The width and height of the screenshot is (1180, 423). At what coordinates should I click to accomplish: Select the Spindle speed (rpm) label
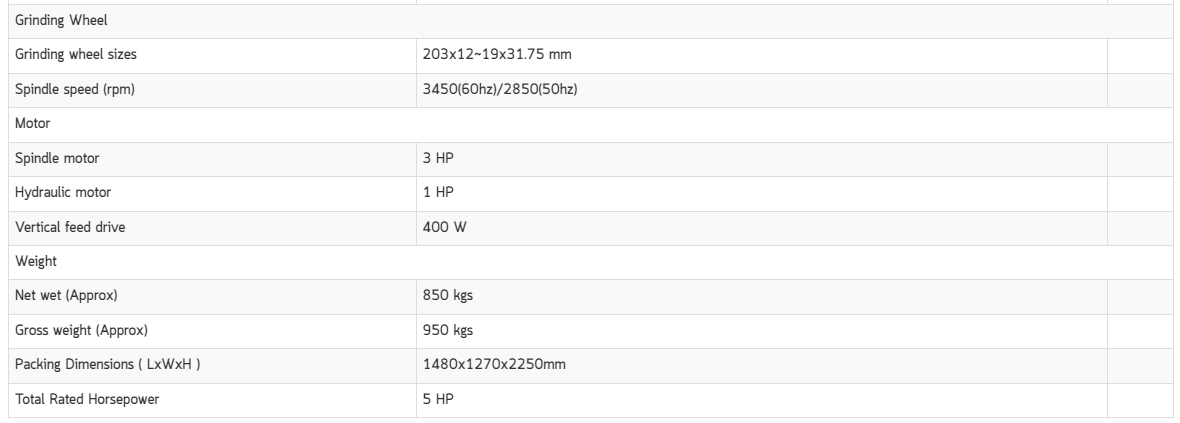tap(75, 90)
